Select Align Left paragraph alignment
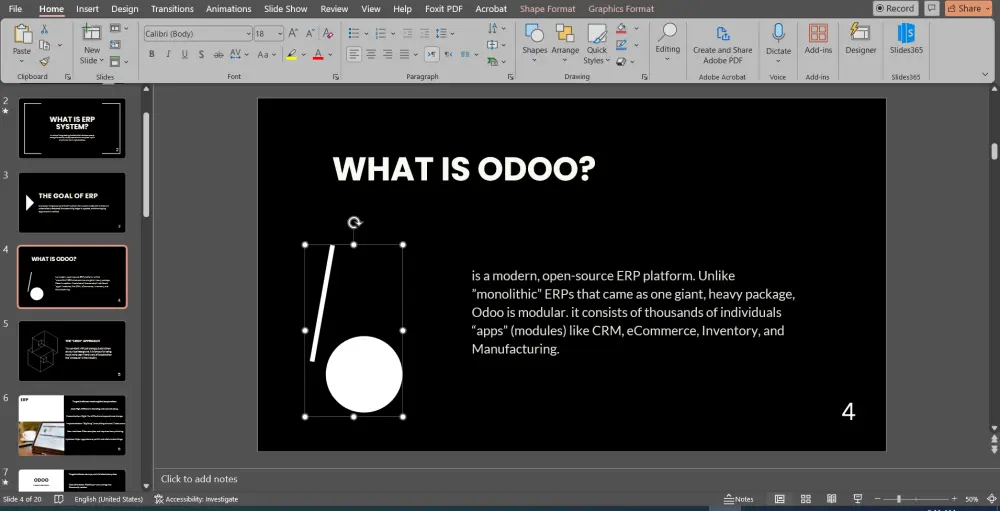 point(354,54)
